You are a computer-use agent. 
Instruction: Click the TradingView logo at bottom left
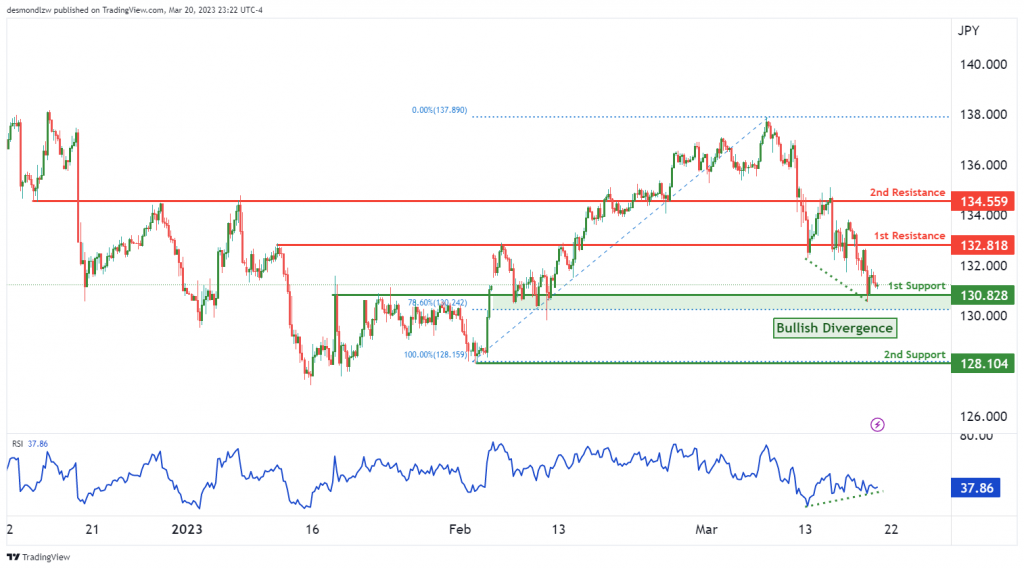pos(39,557)
